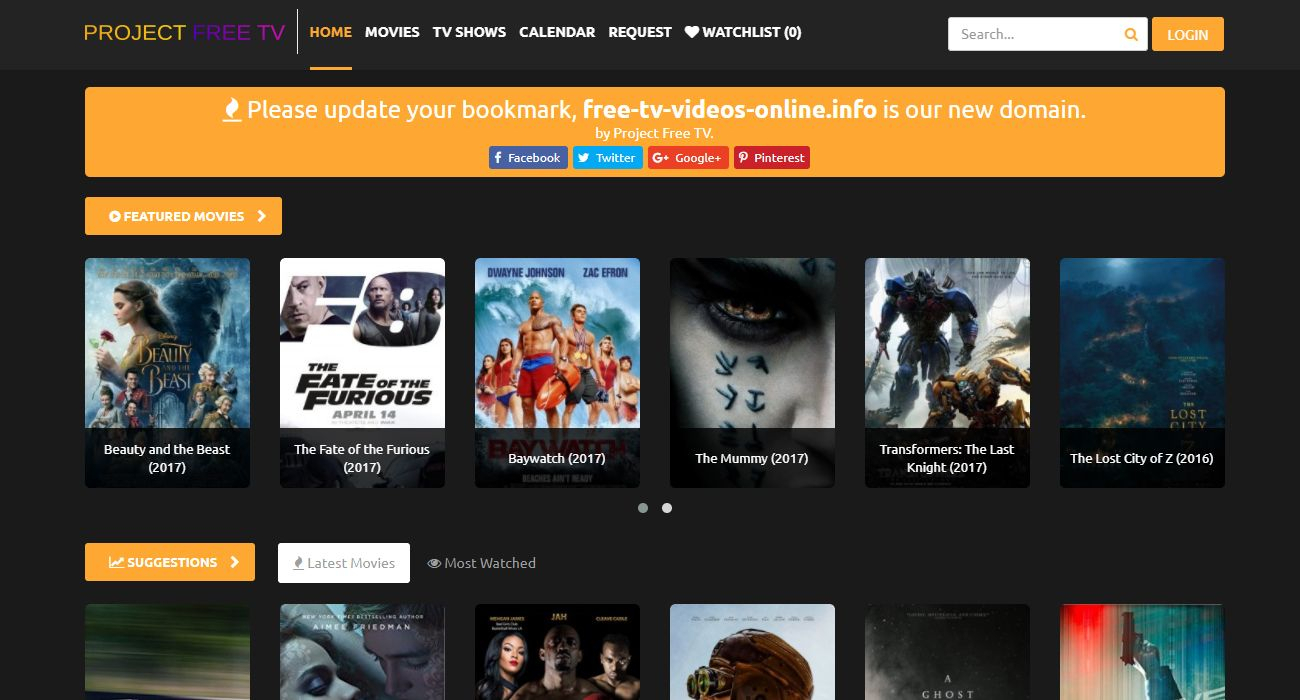Screen dimensions: 1300x700
Task: Open the Request page
Action: tap(640, 32)
